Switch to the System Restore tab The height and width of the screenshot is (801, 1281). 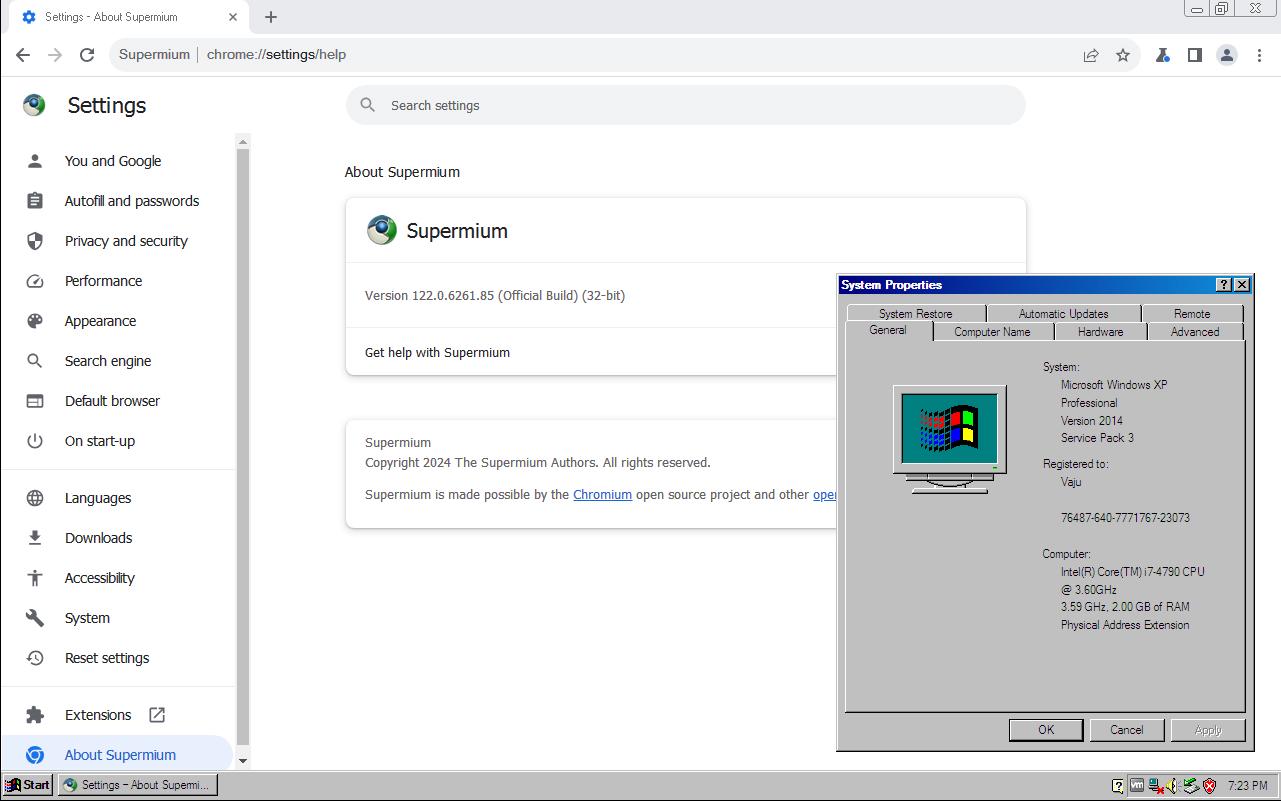coord(915,313)
